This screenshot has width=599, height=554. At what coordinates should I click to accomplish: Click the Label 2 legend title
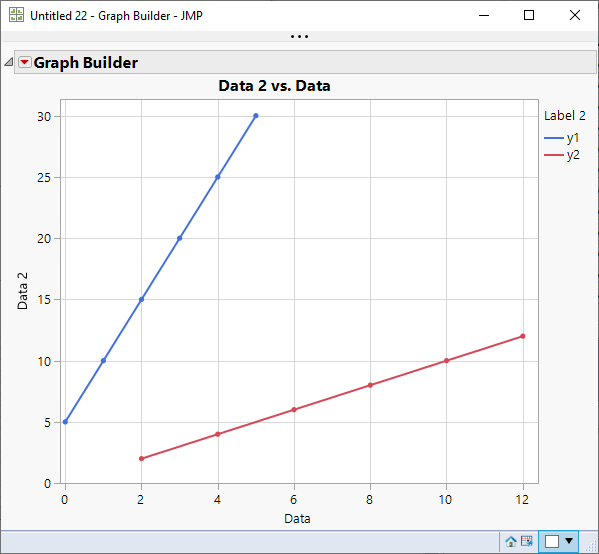565,116
